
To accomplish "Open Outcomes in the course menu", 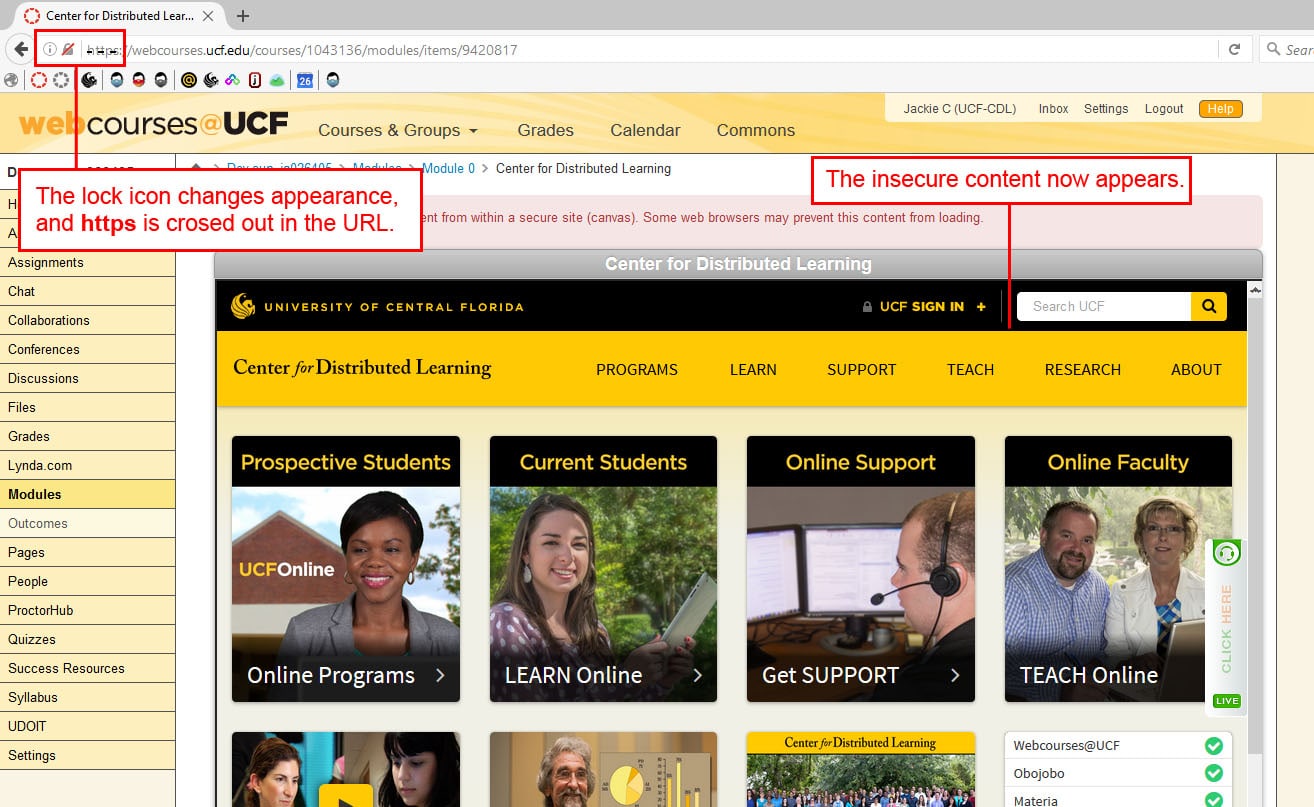I will tap(87, 524).
